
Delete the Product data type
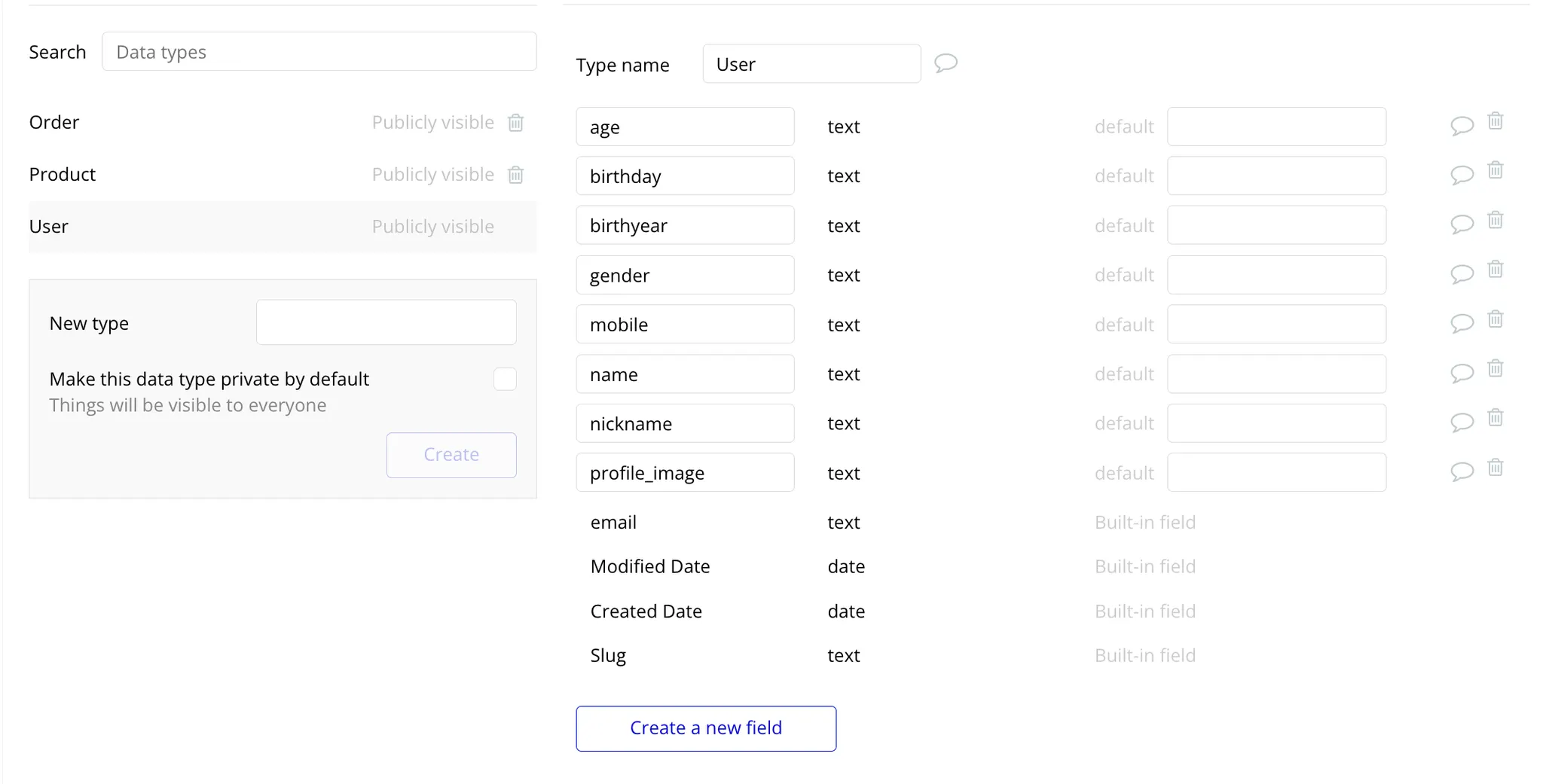(515, 175)
